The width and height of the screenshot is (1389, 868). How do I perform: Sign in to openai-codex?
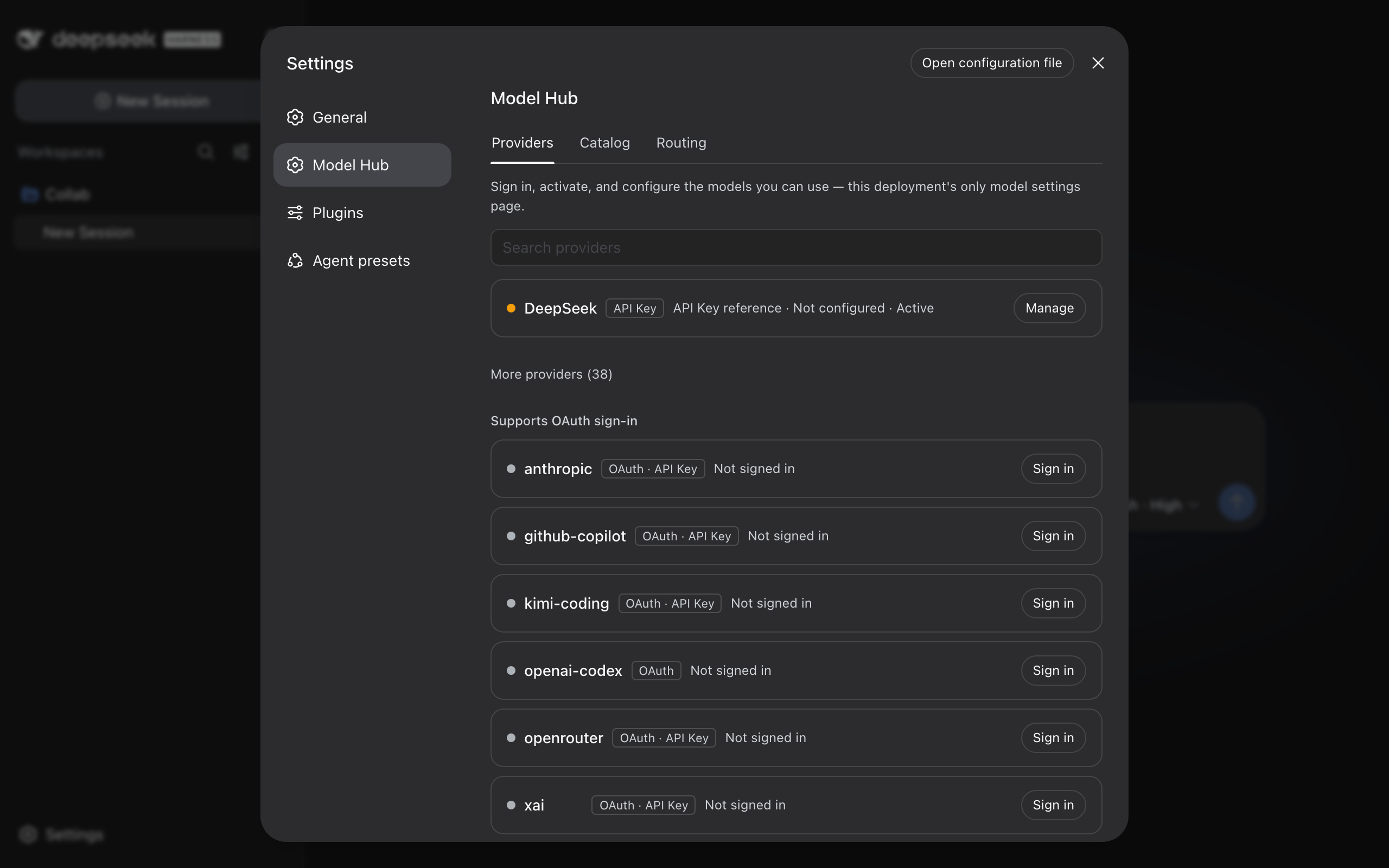[1053, 670]
